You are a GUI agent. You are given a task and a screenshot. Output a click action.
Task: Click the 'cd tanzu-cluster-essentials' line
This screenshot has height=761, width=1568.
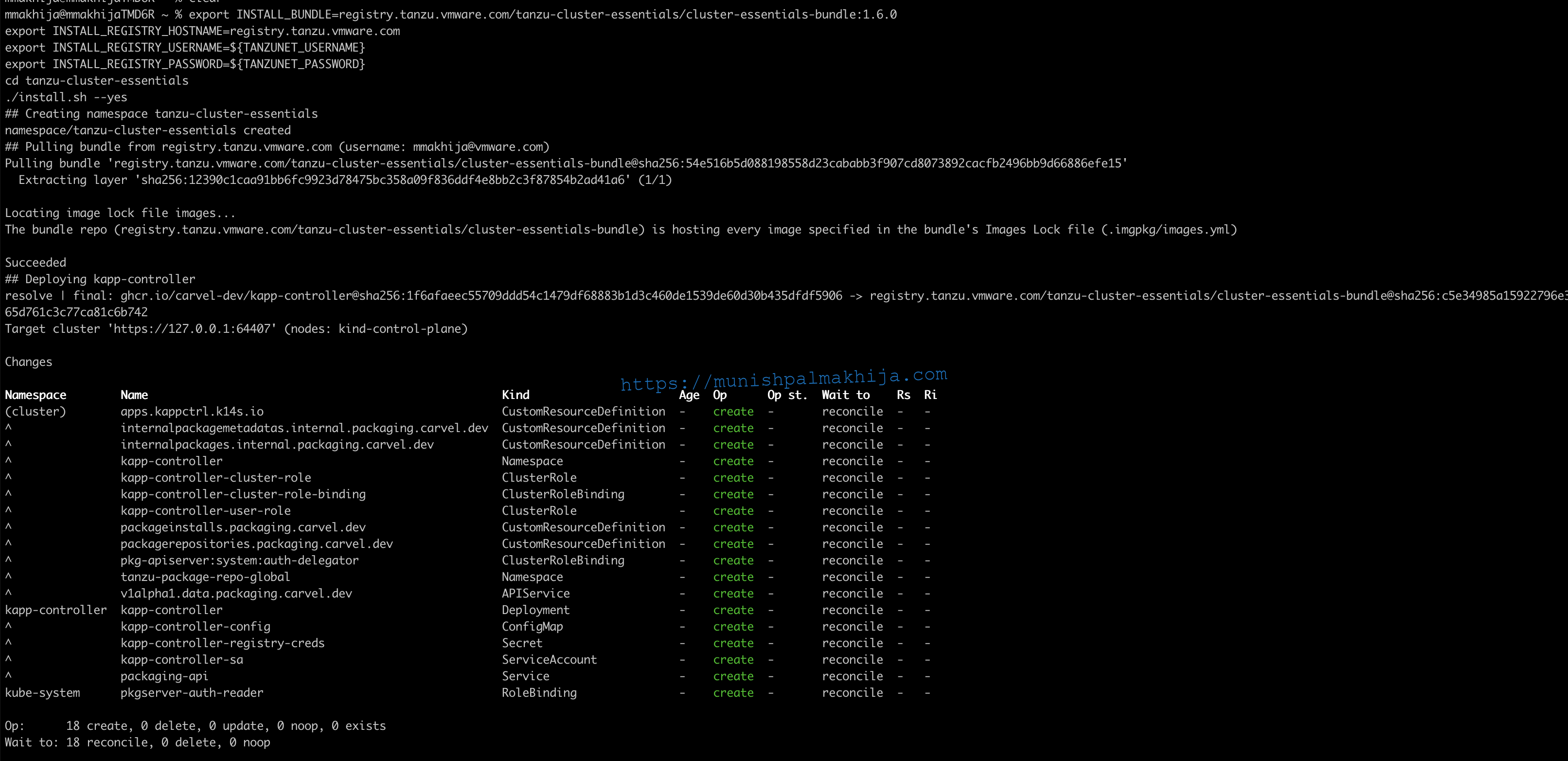pos(97,80)
